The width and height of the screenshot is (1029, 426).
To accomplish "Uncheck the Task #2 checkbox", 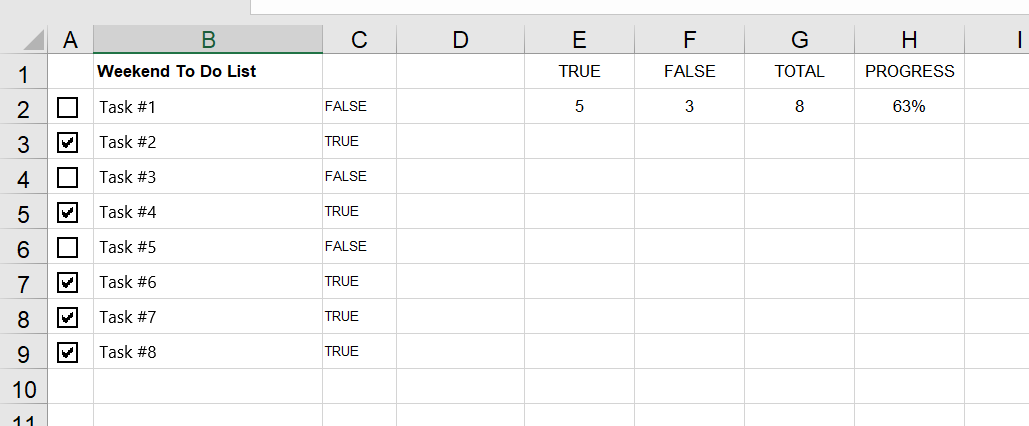I will [x=68, y=142].
